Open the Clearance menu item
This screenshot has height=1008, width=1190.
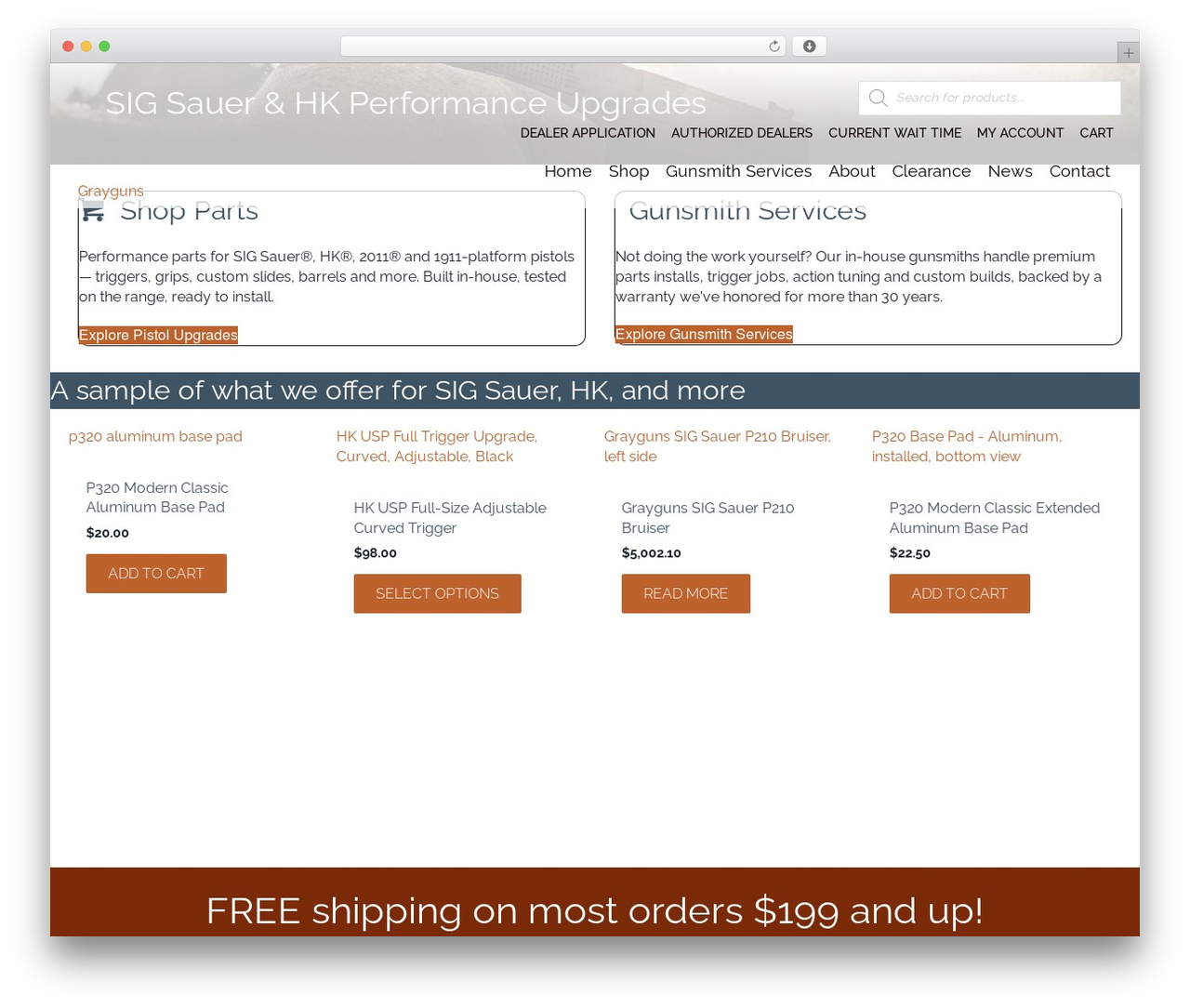[x=931, y=171]
